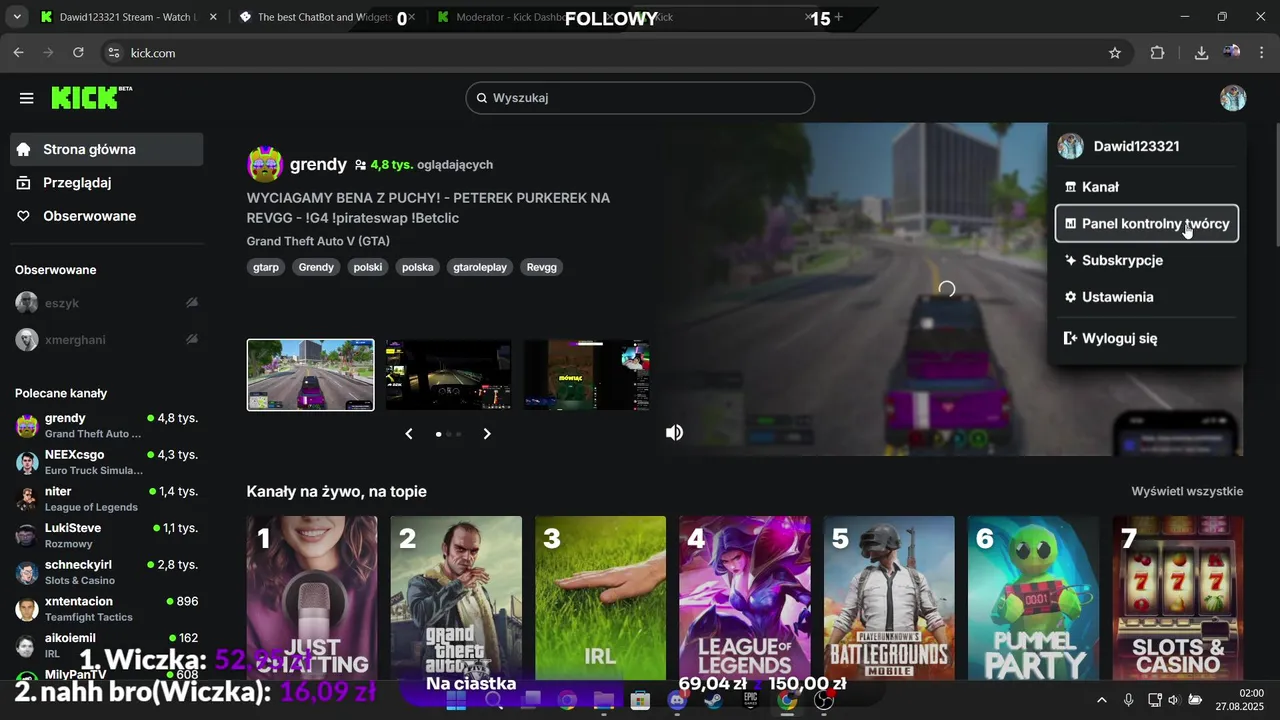Open the Chrome tab search chevron

coord(19,17)
